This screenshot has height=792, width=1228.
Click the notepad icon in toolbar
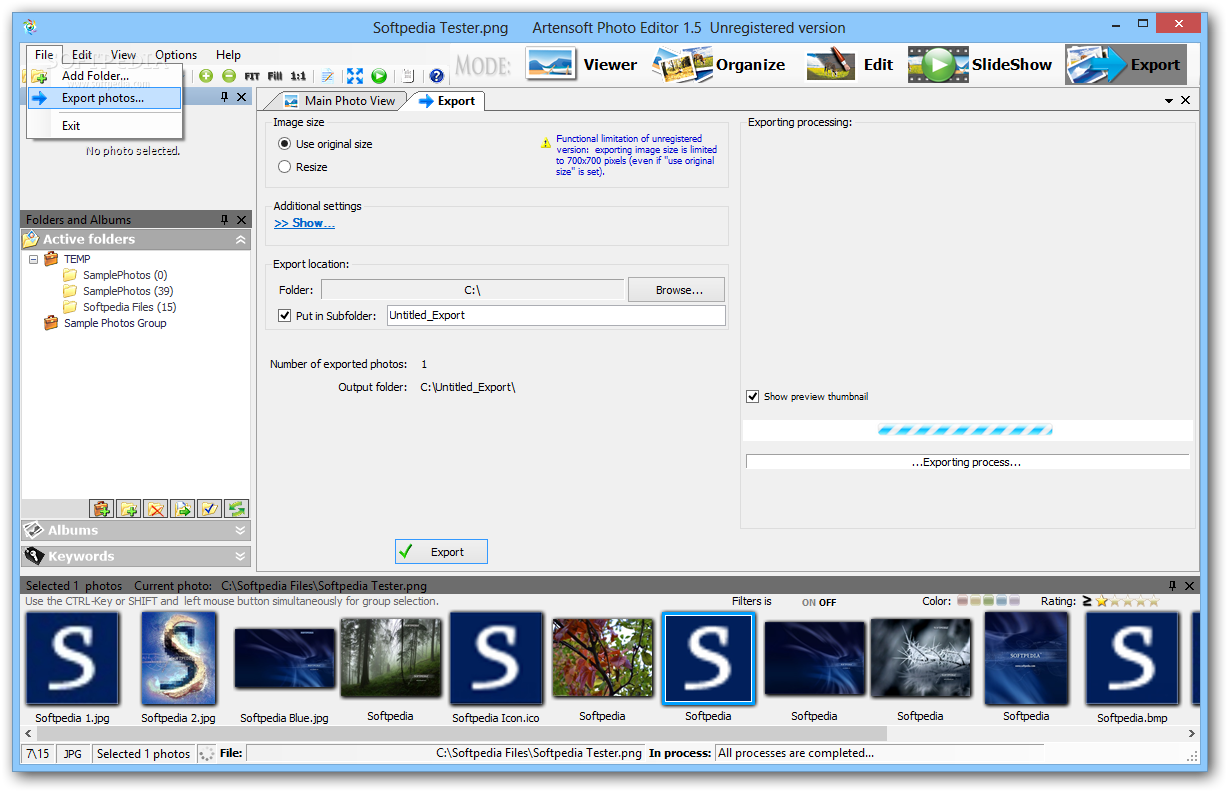tap(408, 76)
